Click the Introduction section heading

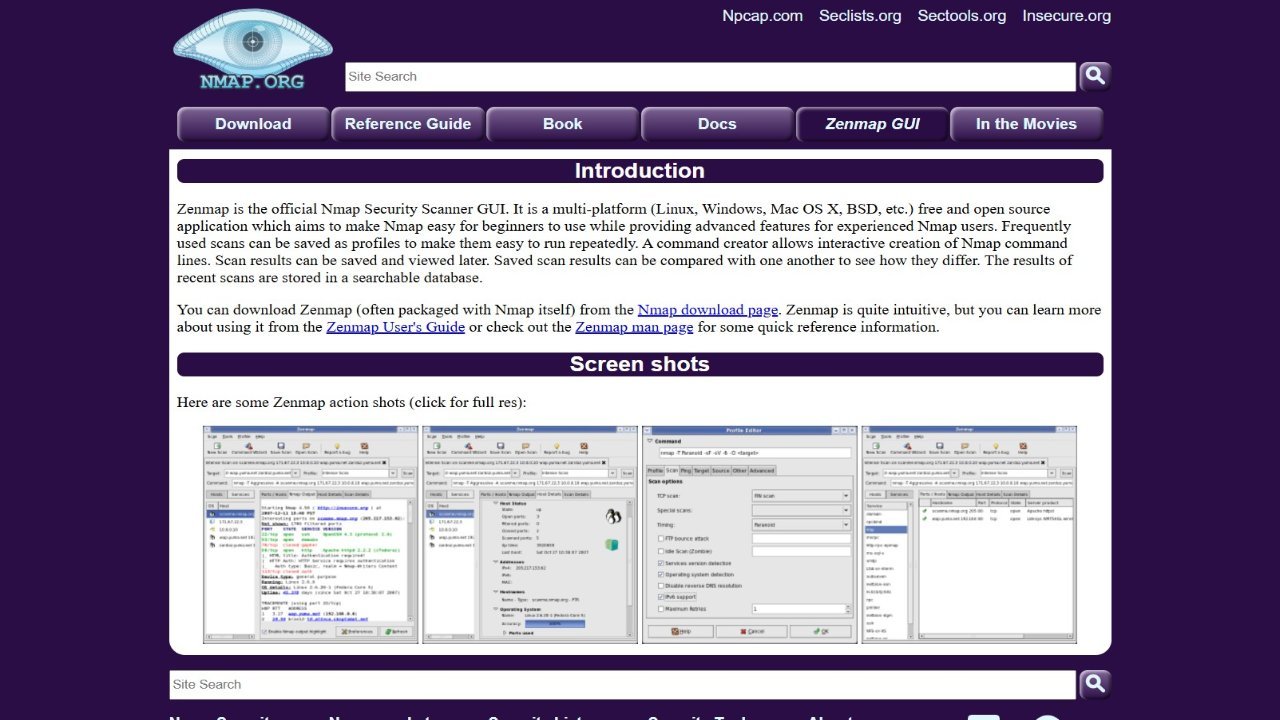click(640, 171)
